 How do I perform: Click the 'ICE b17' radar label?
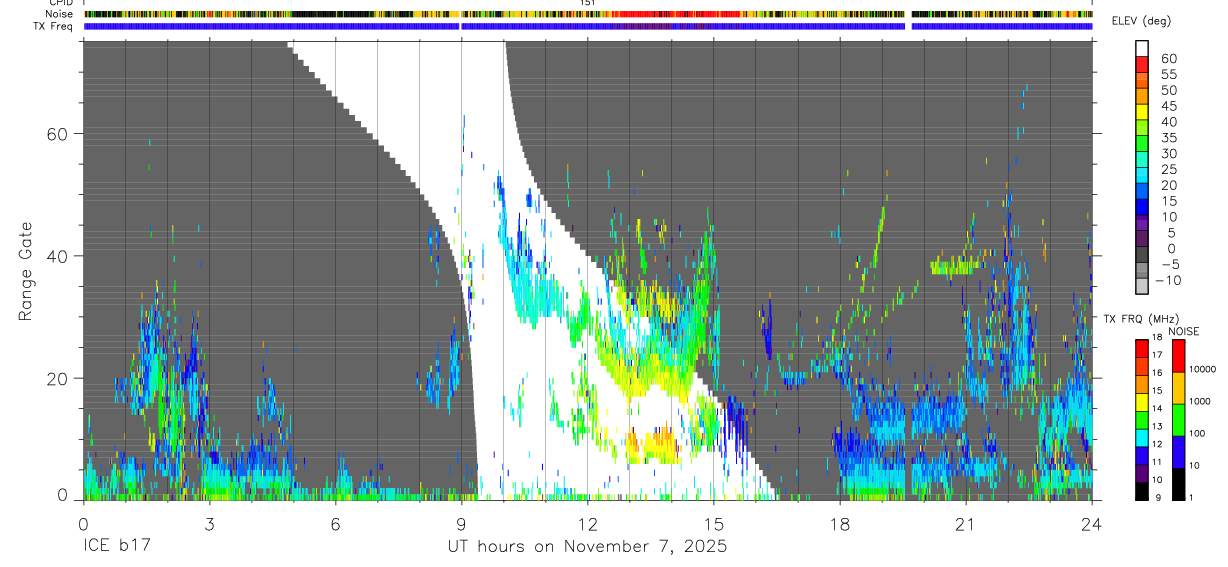coord(115,547)
